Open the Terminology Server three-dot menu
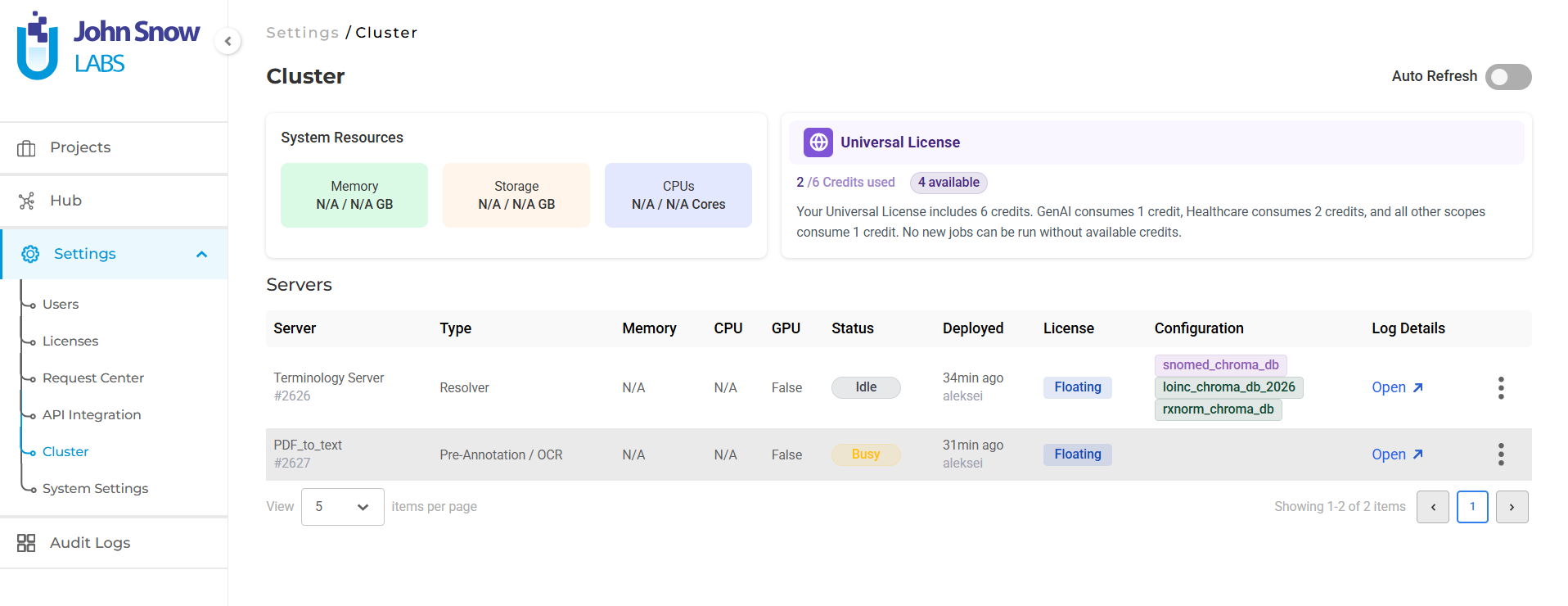This screenshot has height=606, width=1568. (x=1500, y=388)
